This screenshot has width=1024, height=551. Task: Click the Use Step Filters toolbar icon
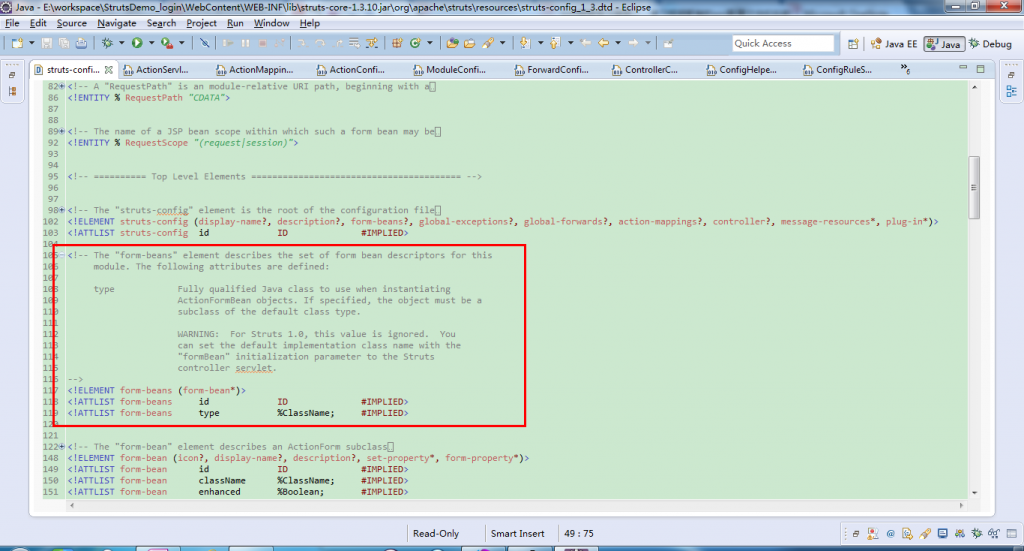372,43
